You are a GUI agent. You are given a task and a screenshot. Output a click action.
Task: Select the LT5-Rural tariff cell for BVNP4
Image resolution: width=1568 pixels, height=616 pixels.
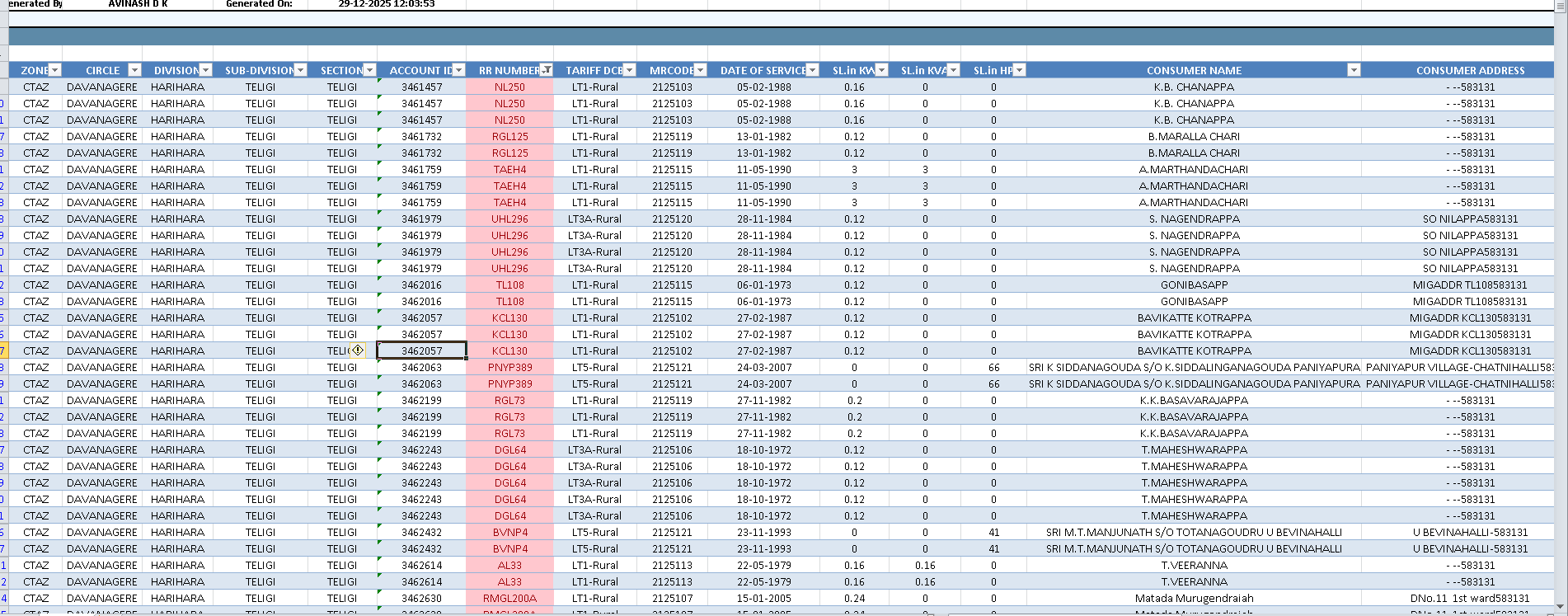click(594, 532)
